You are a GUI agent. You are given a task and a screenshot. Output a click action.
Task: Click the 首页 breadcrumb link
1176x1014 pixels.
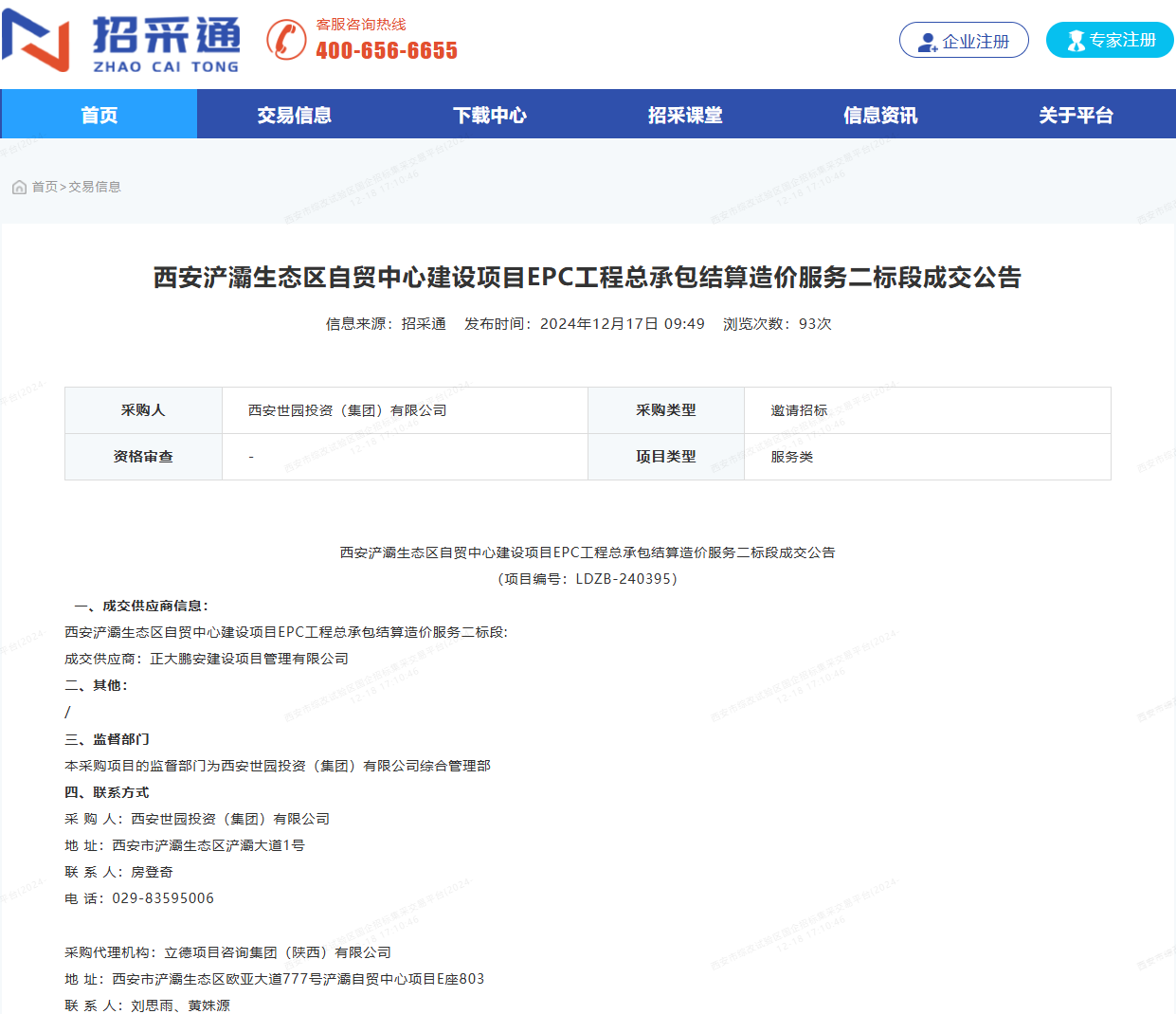(x=45, y=188)
